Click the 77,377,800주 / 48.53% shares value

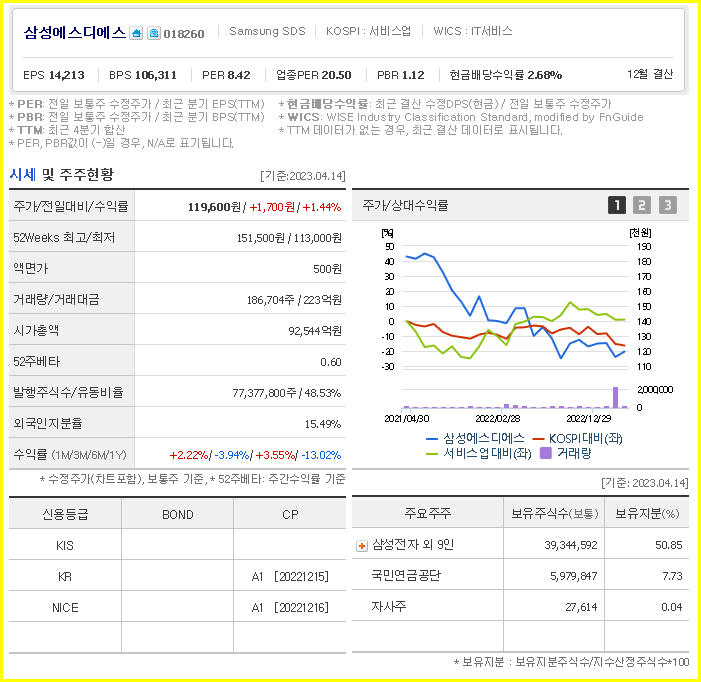click(287, 393)
